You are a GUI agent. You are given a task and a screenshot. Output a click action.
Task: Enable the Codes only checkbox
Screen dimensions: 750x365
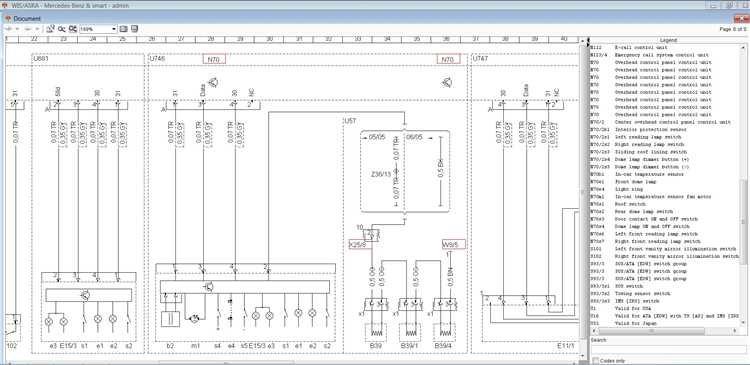coord(596,360)
